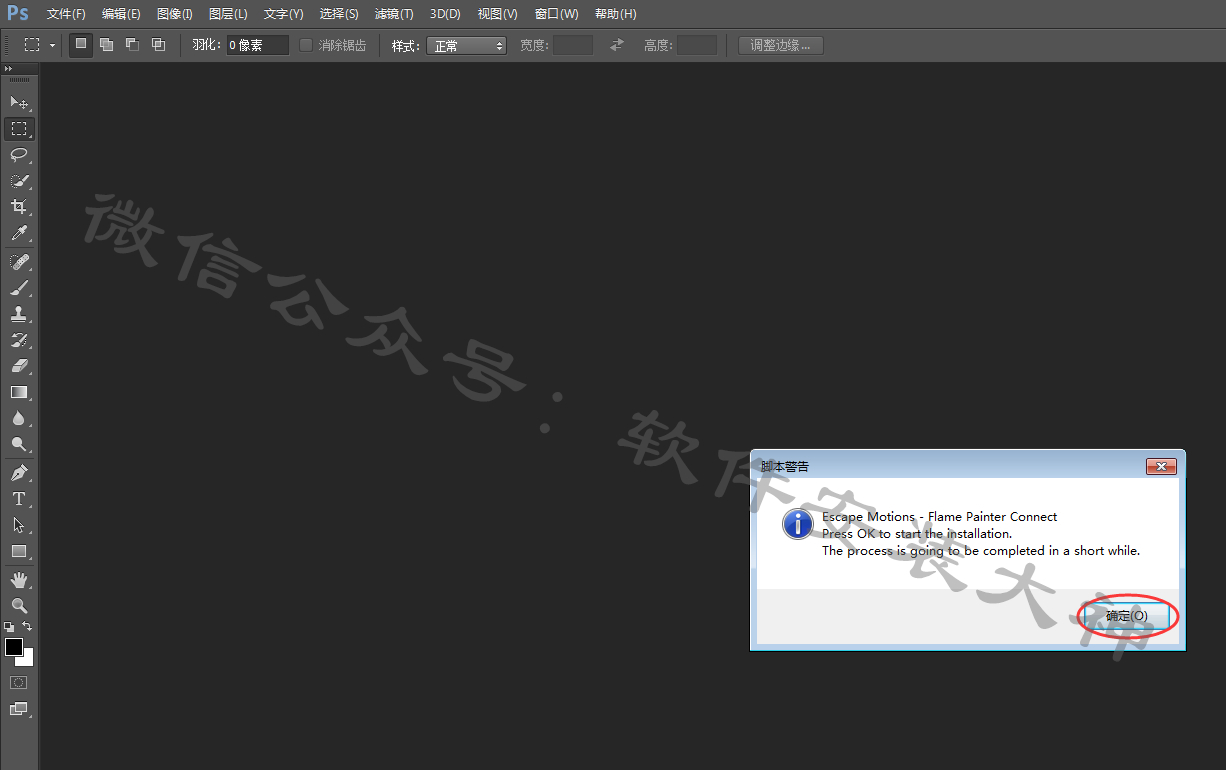This screenshot has width=1226, height=770.
Task: Swap foreground and background colors
Action: [28, 627]
